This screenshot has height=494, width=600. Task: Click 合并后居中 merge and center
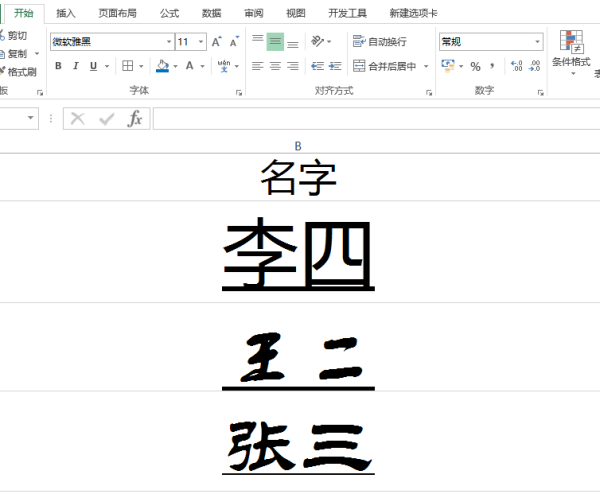point(384,66)
